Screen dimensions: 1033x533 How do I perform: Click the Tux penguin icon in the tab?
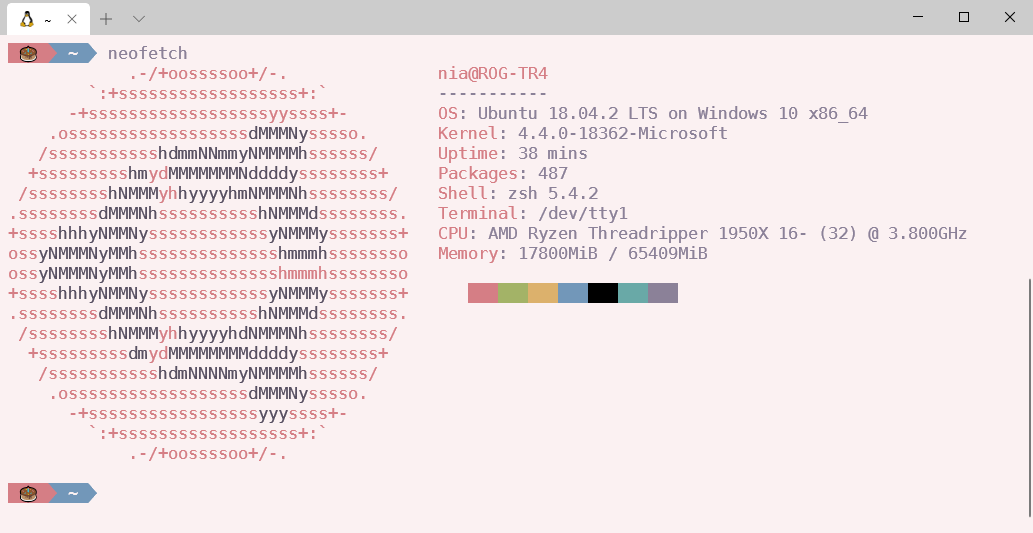coord(26,19)
